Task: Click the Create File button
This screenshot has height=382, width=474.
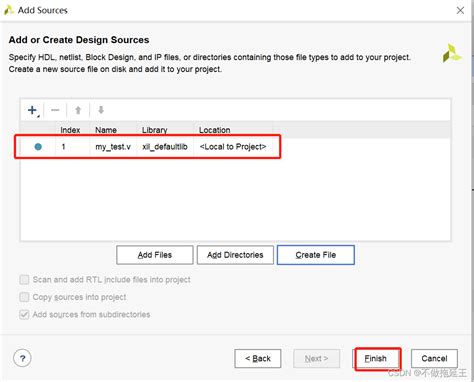Action: click(x=316, y=255)
